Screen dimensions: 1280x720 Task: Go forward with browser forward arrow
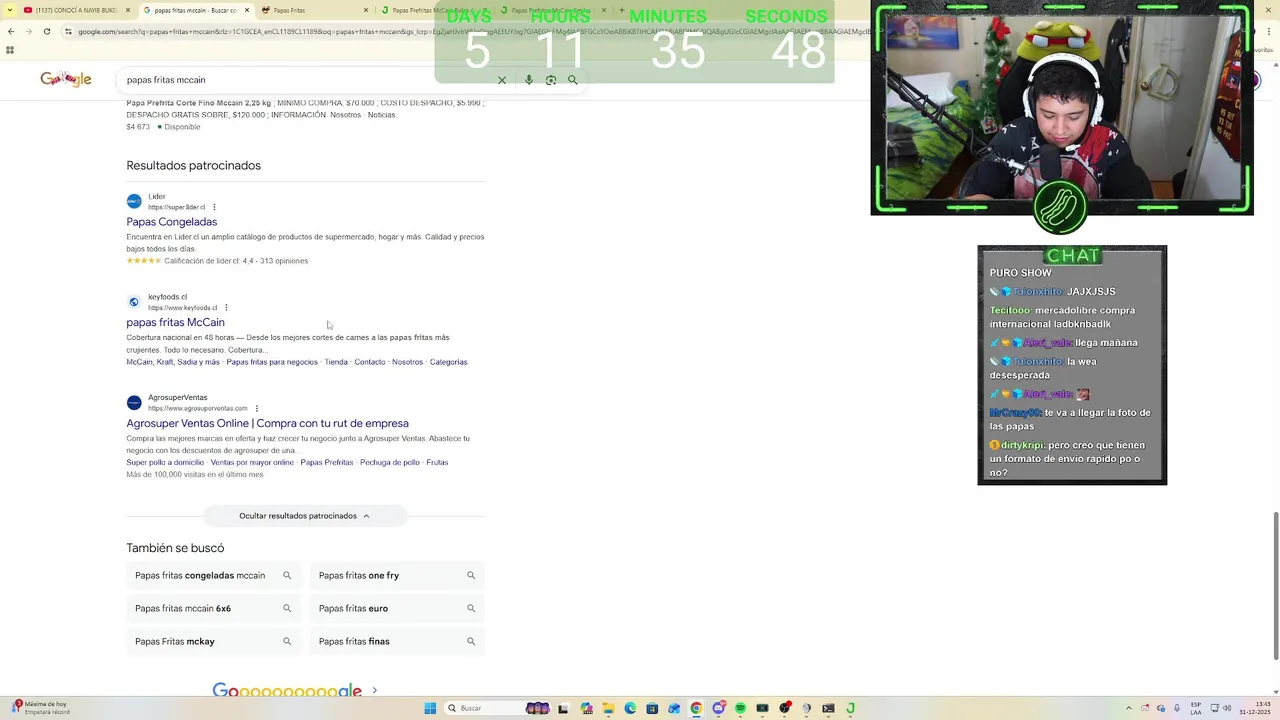[x=28, y=31]
